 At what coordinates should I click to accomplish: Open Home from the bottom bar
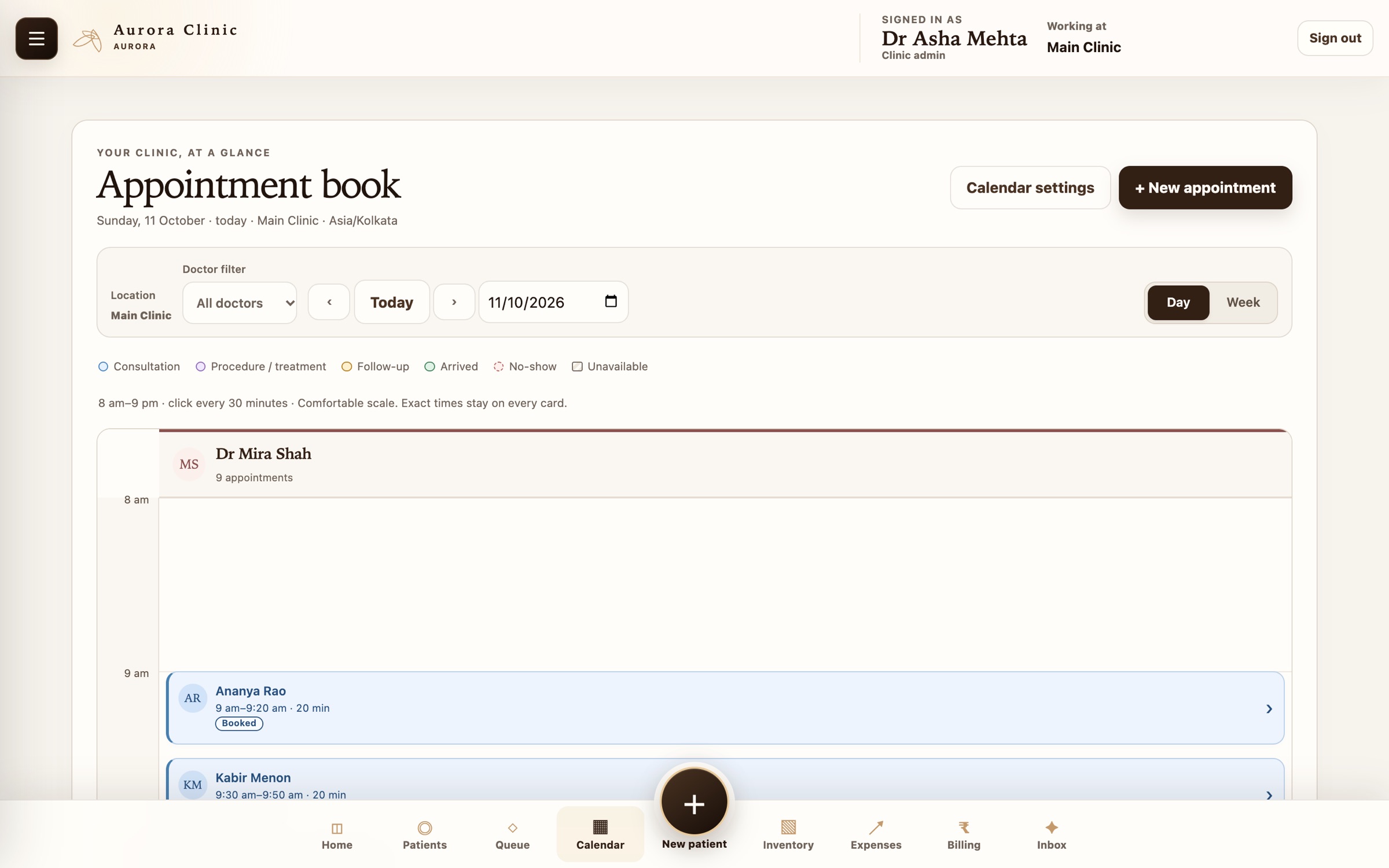tap(337, 835)
